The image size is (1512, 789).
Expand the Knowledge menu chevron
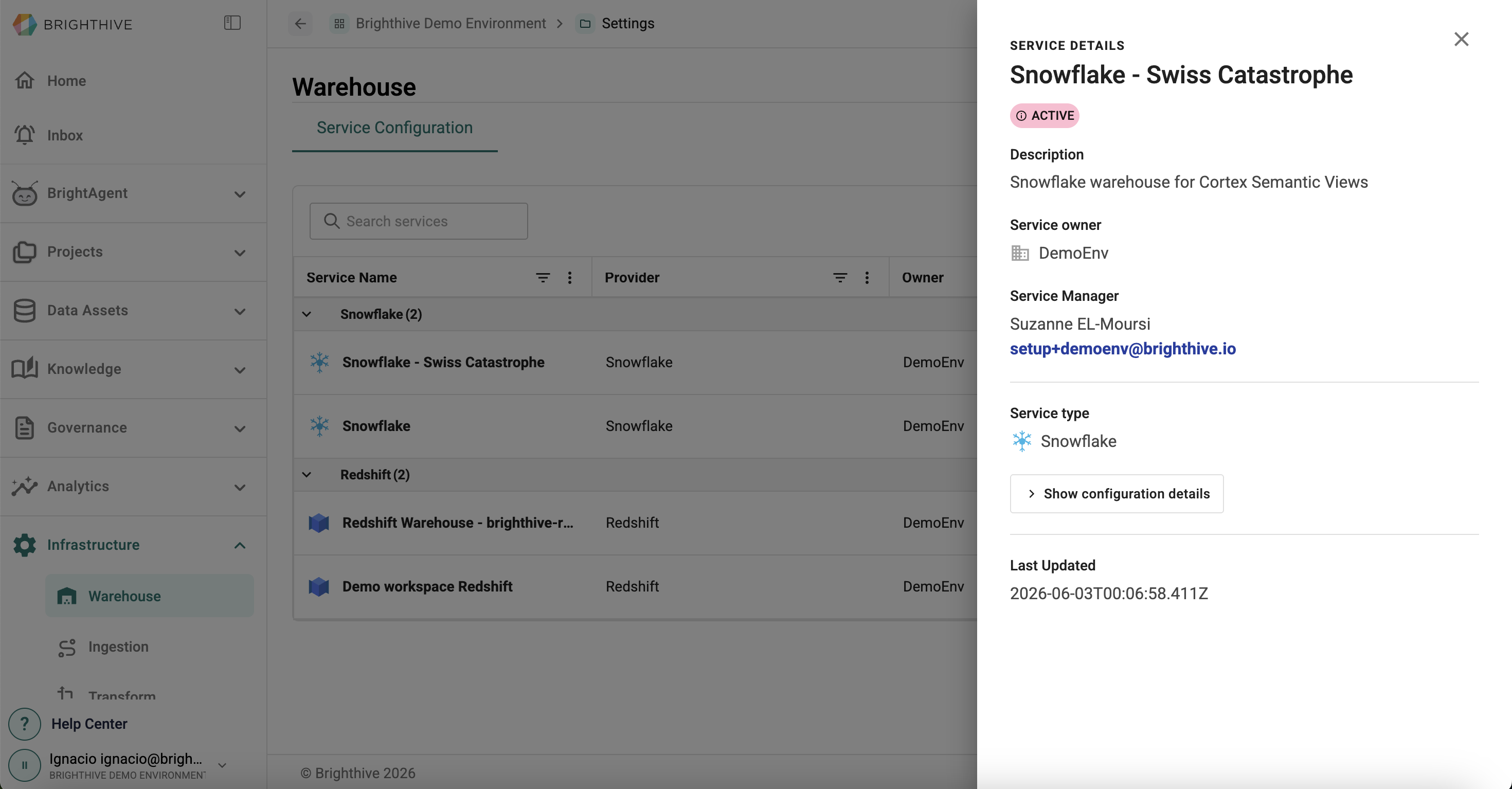pos(240,370)
